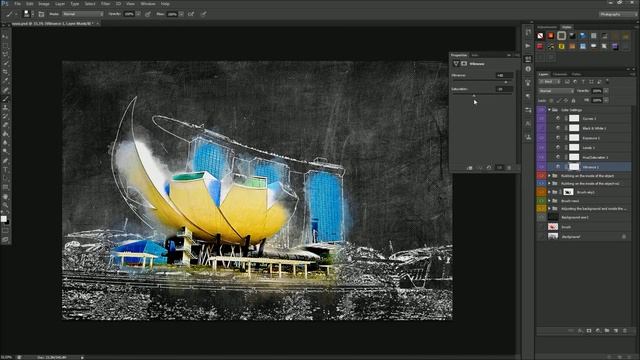
Task: Select the Clone Stamp tool
Action: coord(5,108)
